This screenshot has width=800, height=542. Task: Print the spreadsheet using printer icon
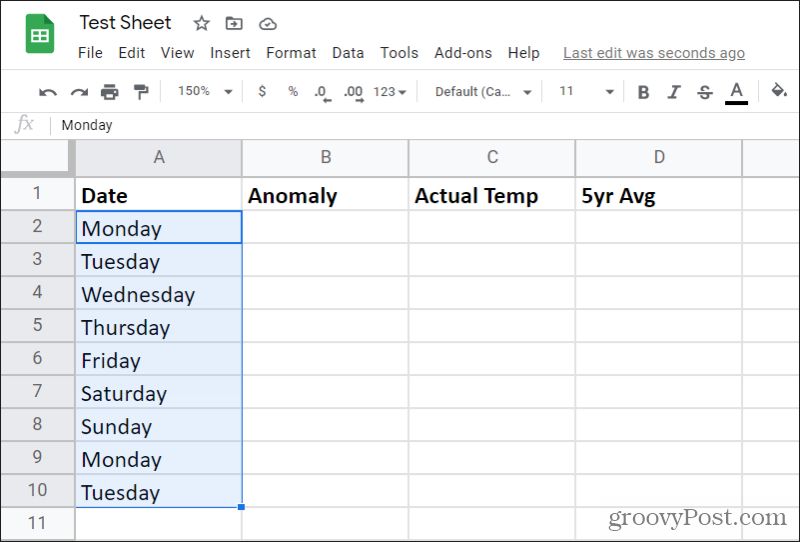[109, 92]
